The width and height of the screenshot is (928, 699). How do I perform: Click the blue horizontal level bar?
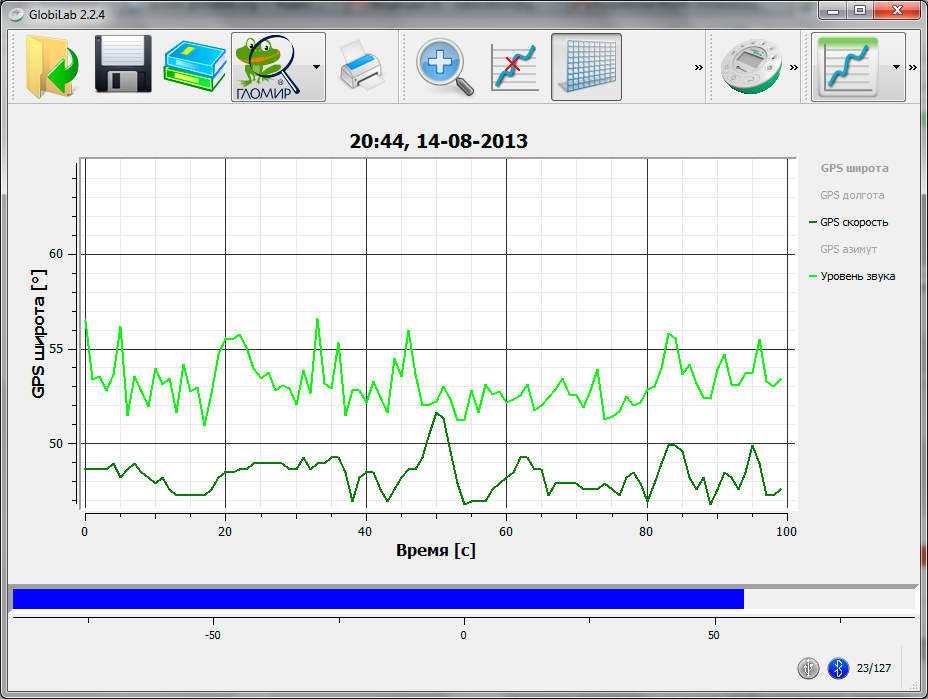tap(378, 599)
